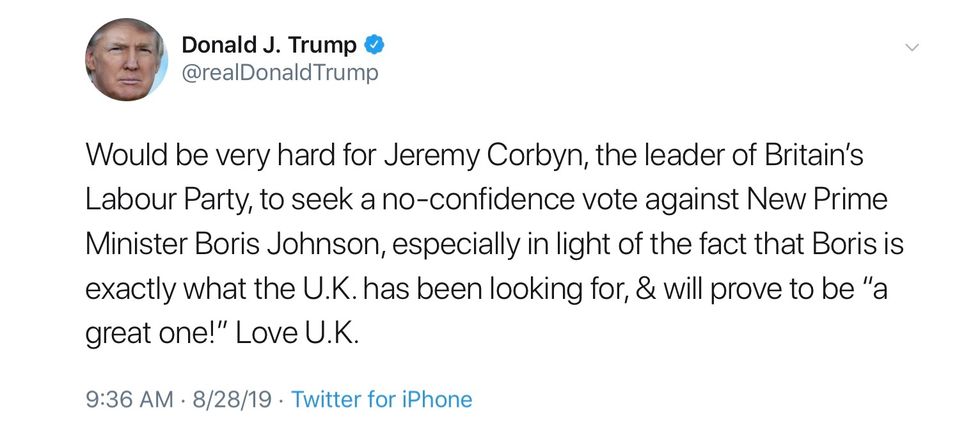Open the @realDonaldTrump handle link
Image resolution: width=980 pixels, height=427 pixels.
(279, 73)
